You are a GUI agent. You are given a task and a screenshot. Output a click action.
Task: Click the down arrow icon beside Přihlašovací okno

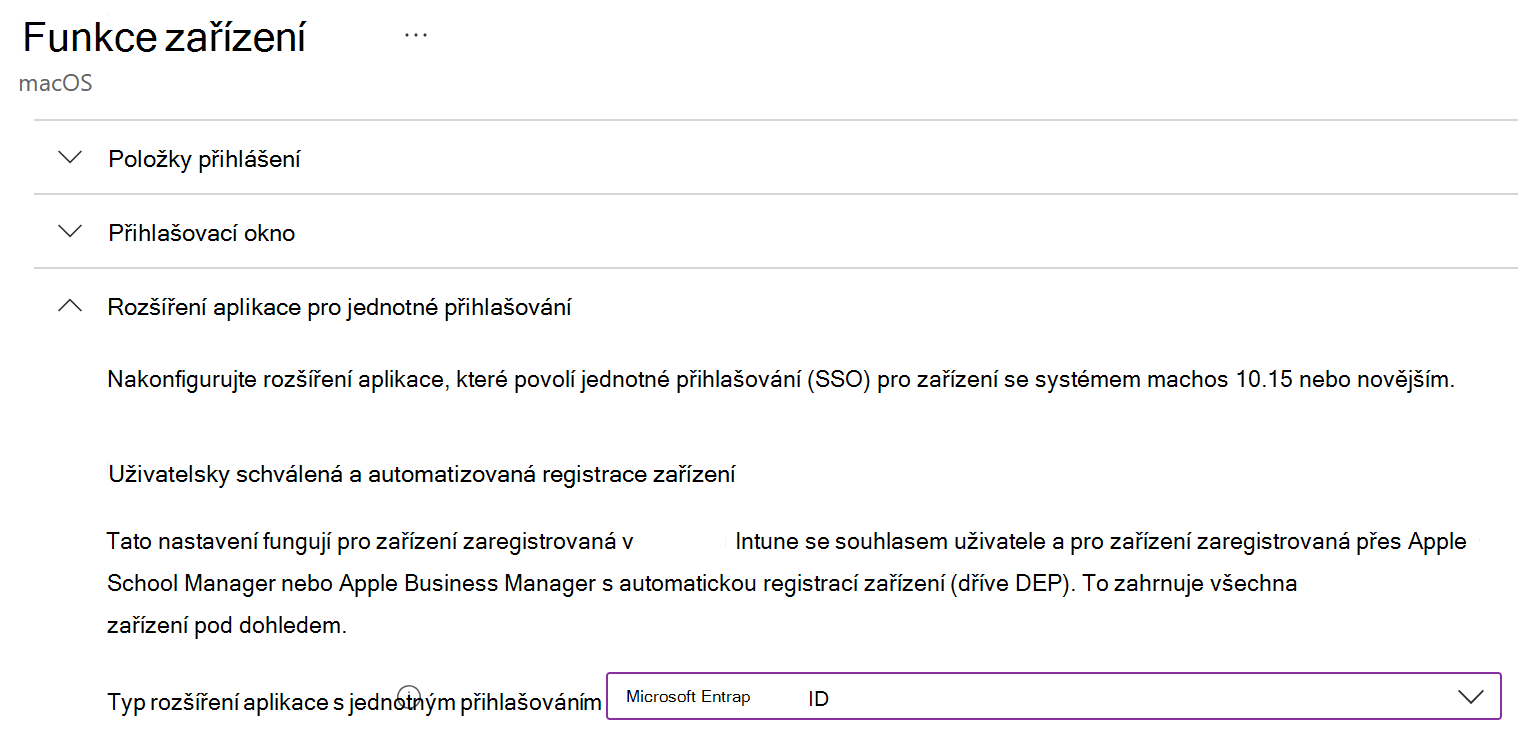[x=68, y=231]
